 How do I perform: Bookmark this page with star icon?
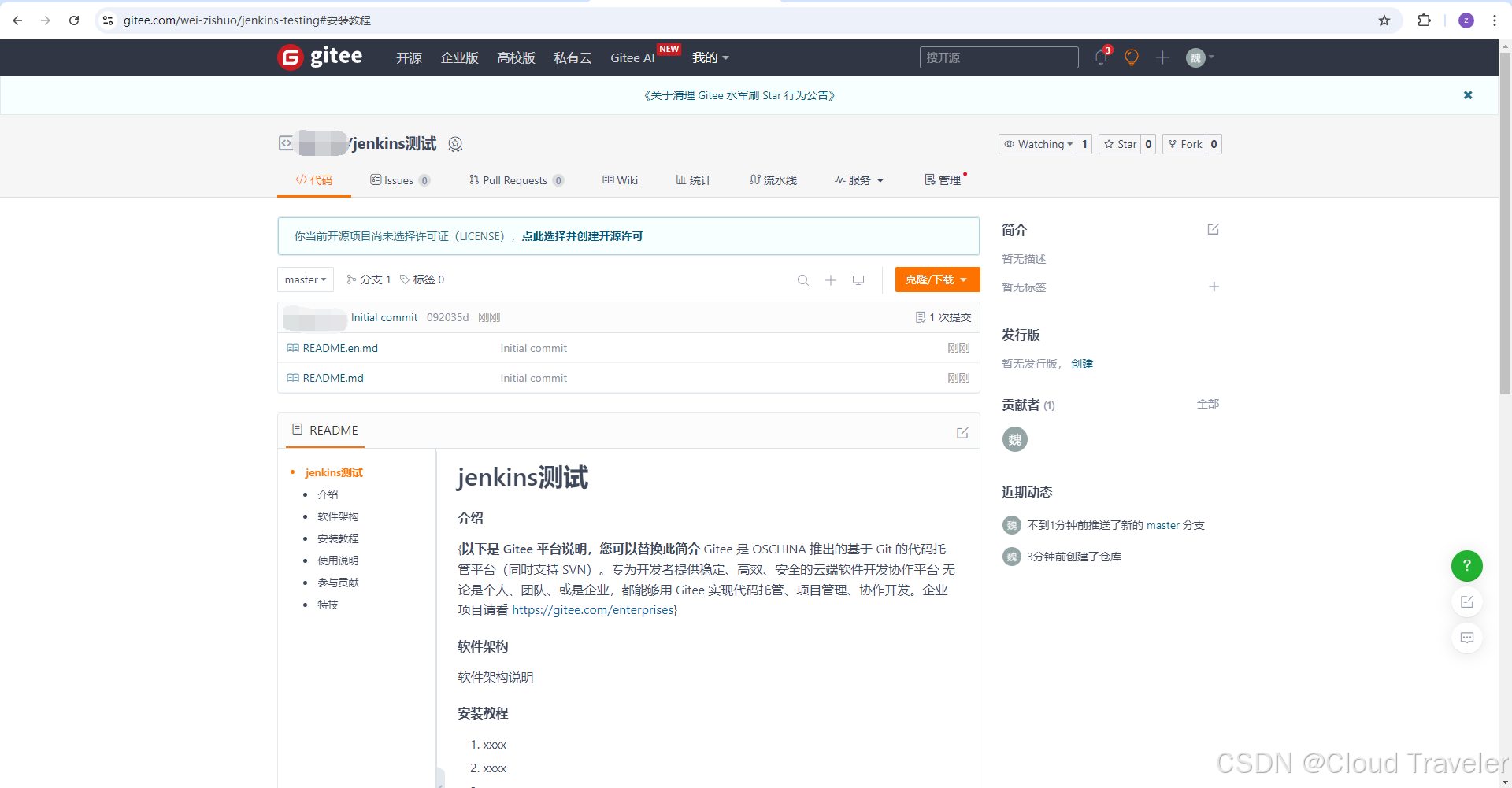pos(1384,20)
